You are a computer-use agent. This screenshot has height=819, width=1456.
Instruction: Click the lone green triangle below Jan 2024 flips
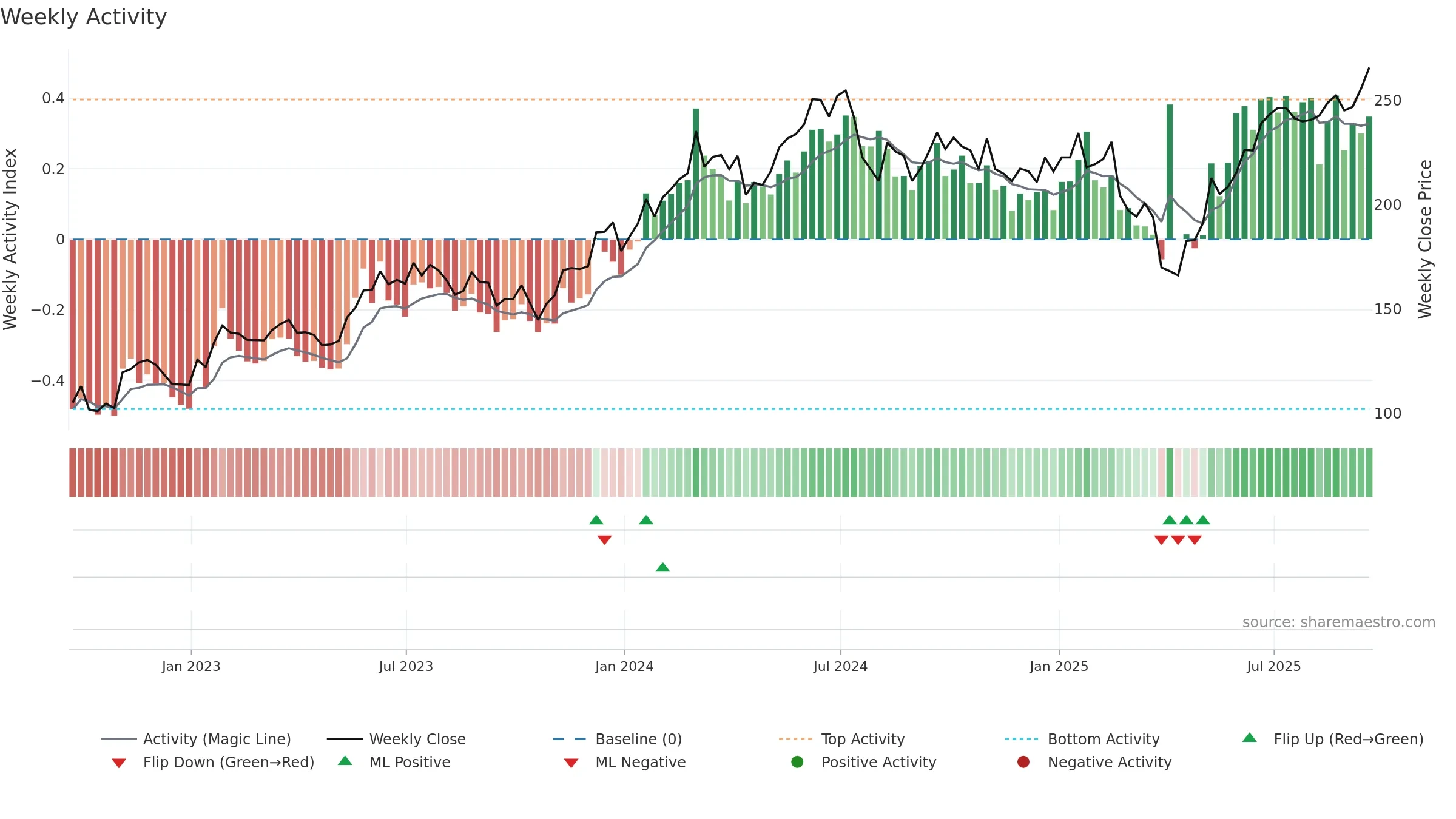click(662, 567)
